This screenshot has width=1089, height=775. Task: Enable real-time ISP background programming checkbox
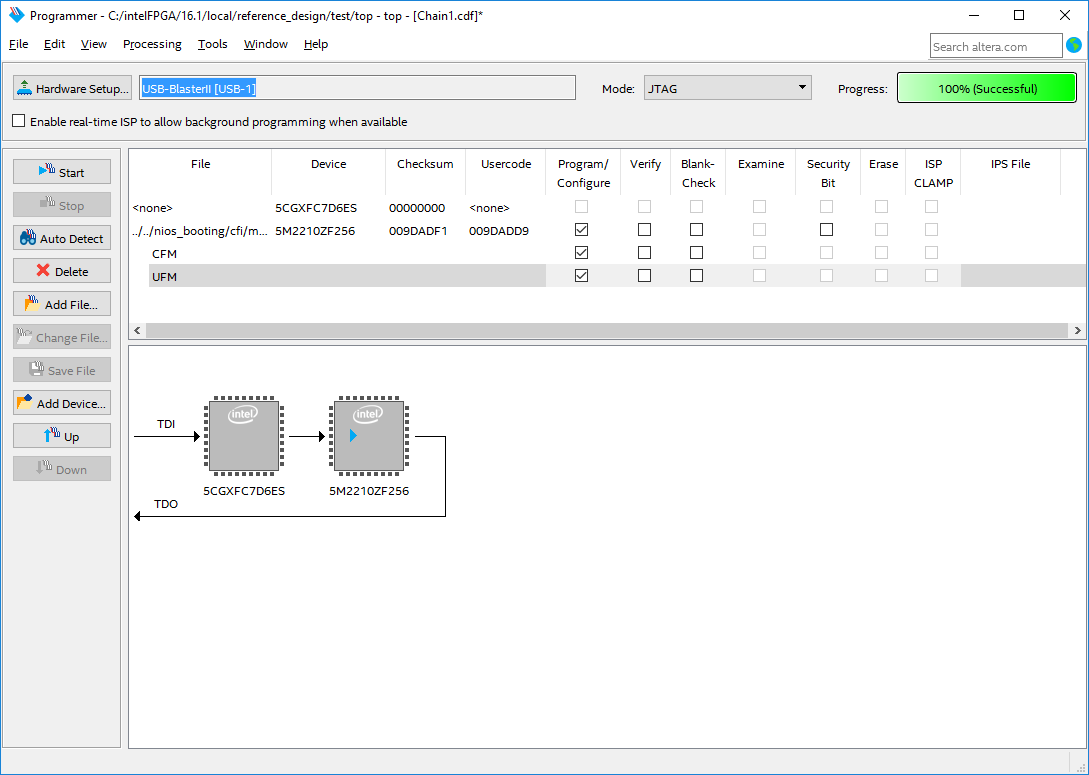19,121
